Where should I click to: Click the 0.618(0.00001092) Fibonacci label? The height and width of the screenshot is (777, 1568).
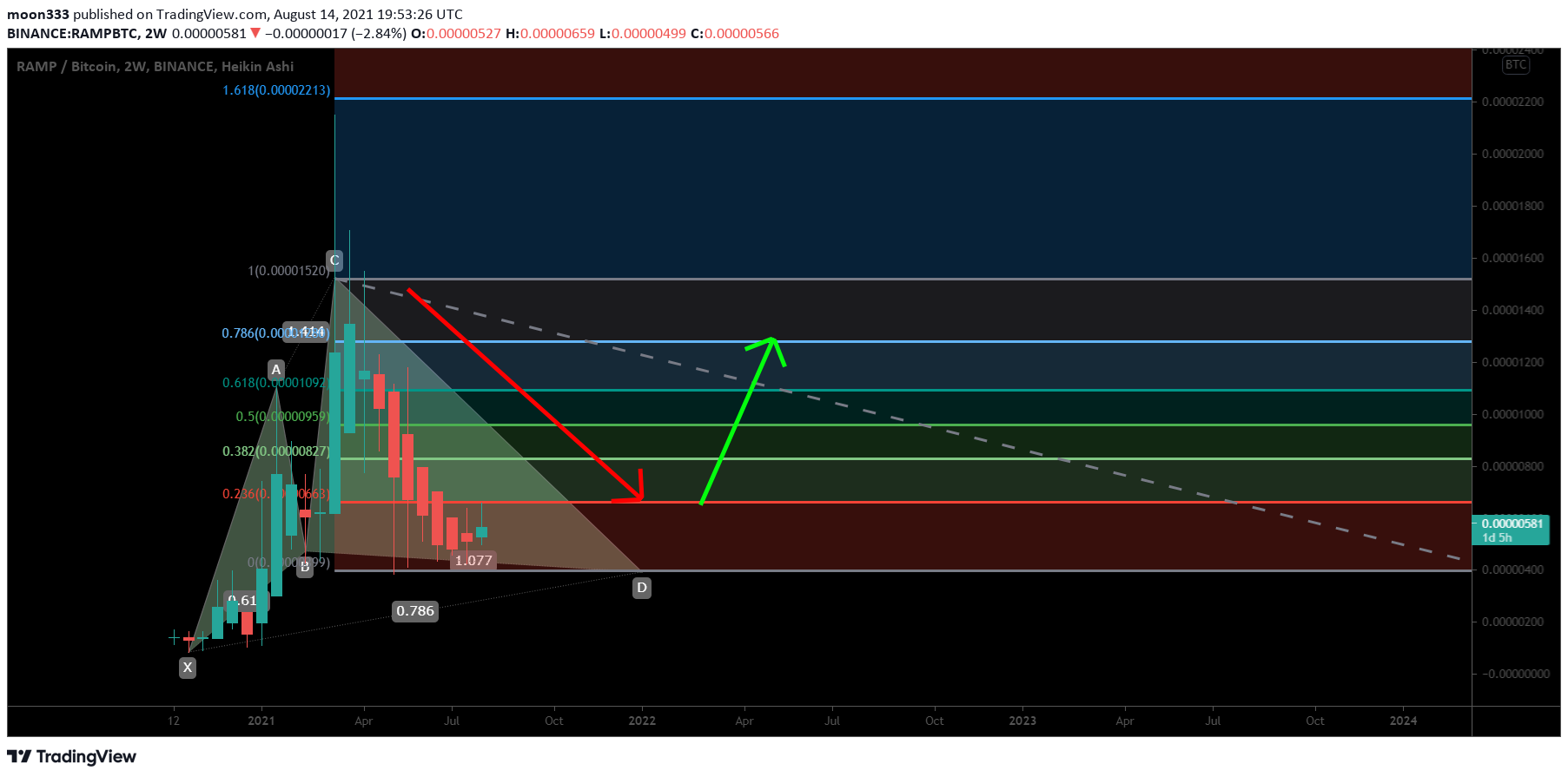coord(276,383)
